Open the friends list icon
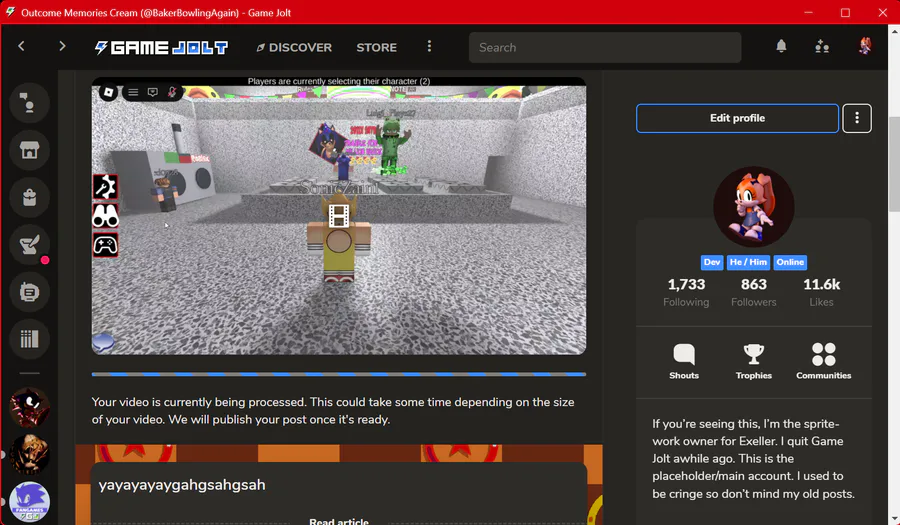Screen dimensions: 900x525 (x=822, y=46)
